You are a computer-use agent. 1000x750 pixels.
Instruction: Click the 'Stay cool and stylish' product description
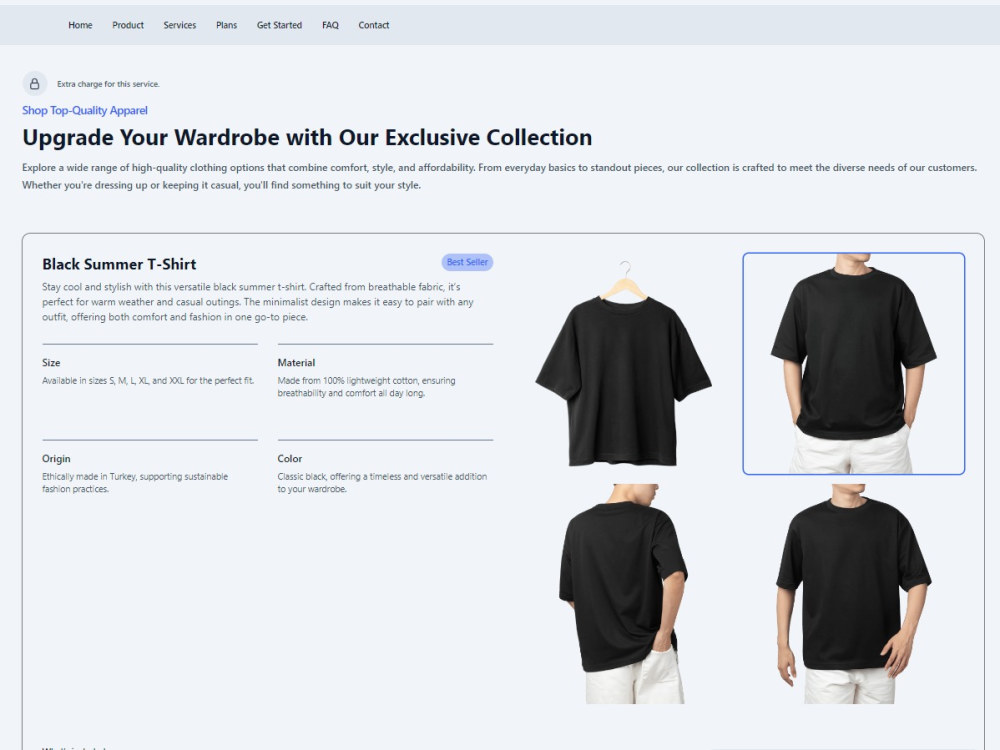point(258,302)
